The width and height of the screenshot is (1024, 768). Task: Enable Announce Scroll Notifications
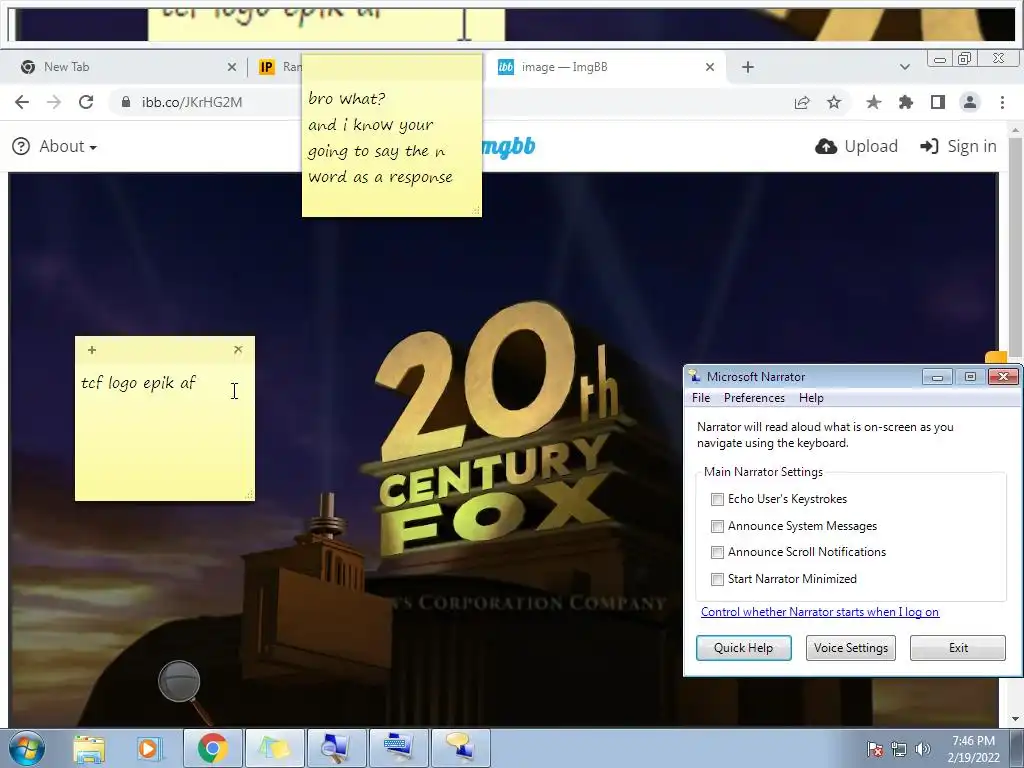717,552
